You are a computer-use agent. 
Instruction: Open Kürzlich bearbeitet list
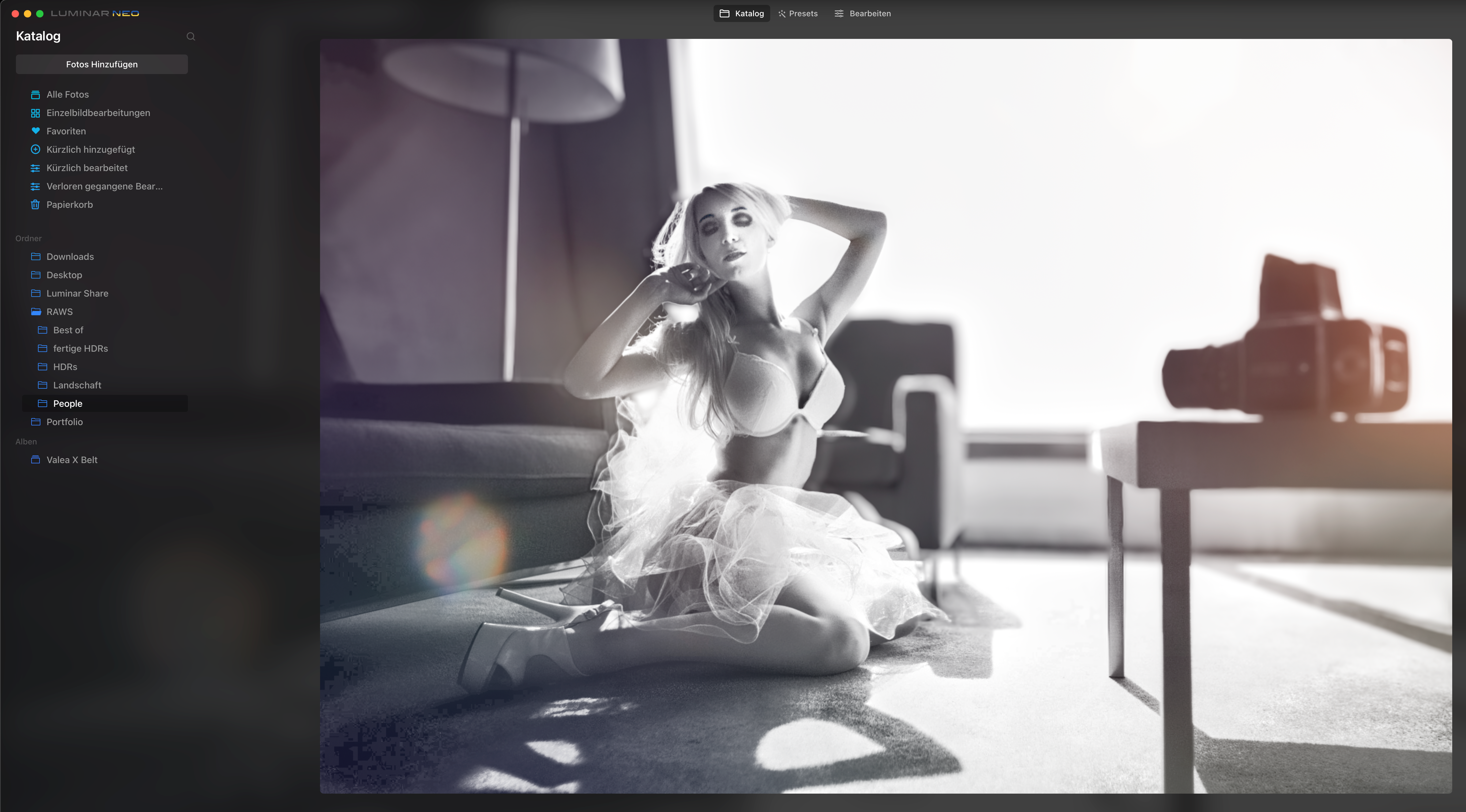tap(87, 168)
